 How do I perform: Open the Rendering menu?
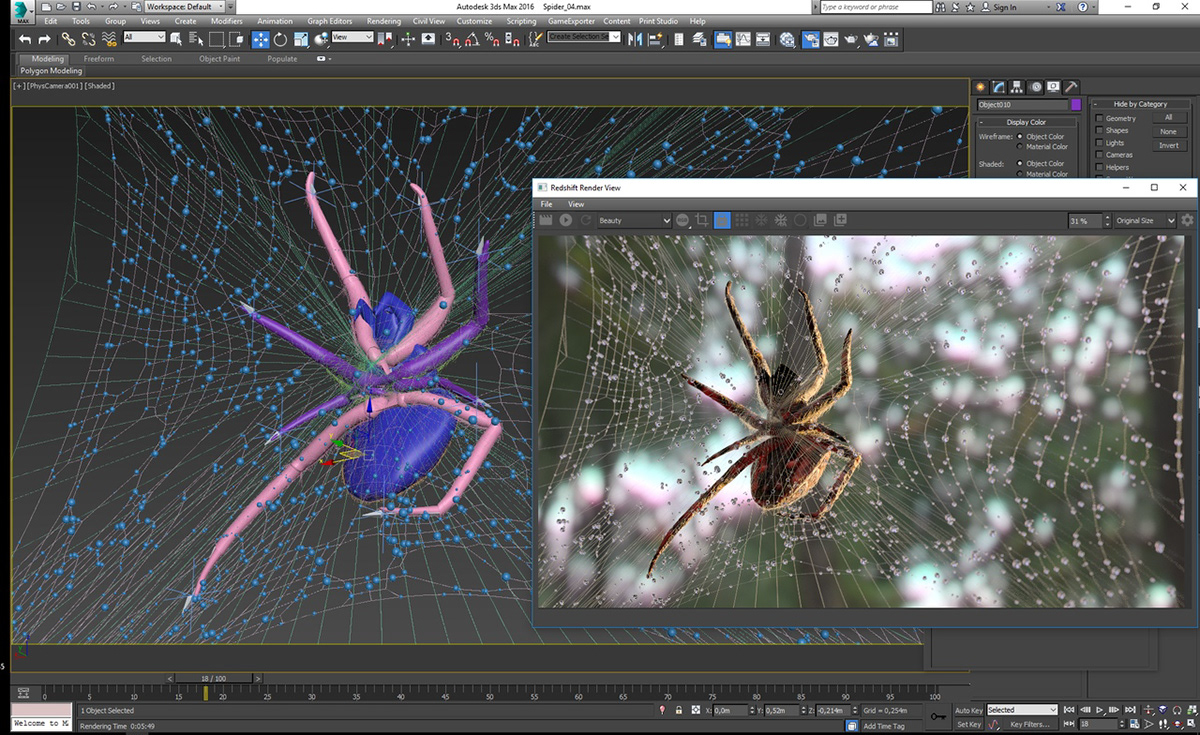pyautogui.click(x=383, y=21)
